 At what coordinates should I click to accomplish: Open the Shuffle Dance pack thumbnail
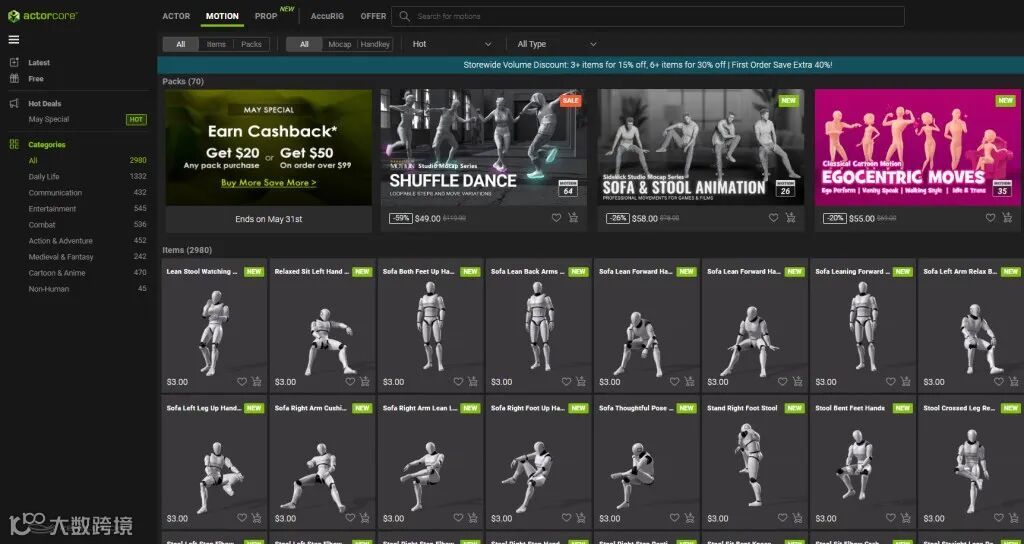pos(484,148)
